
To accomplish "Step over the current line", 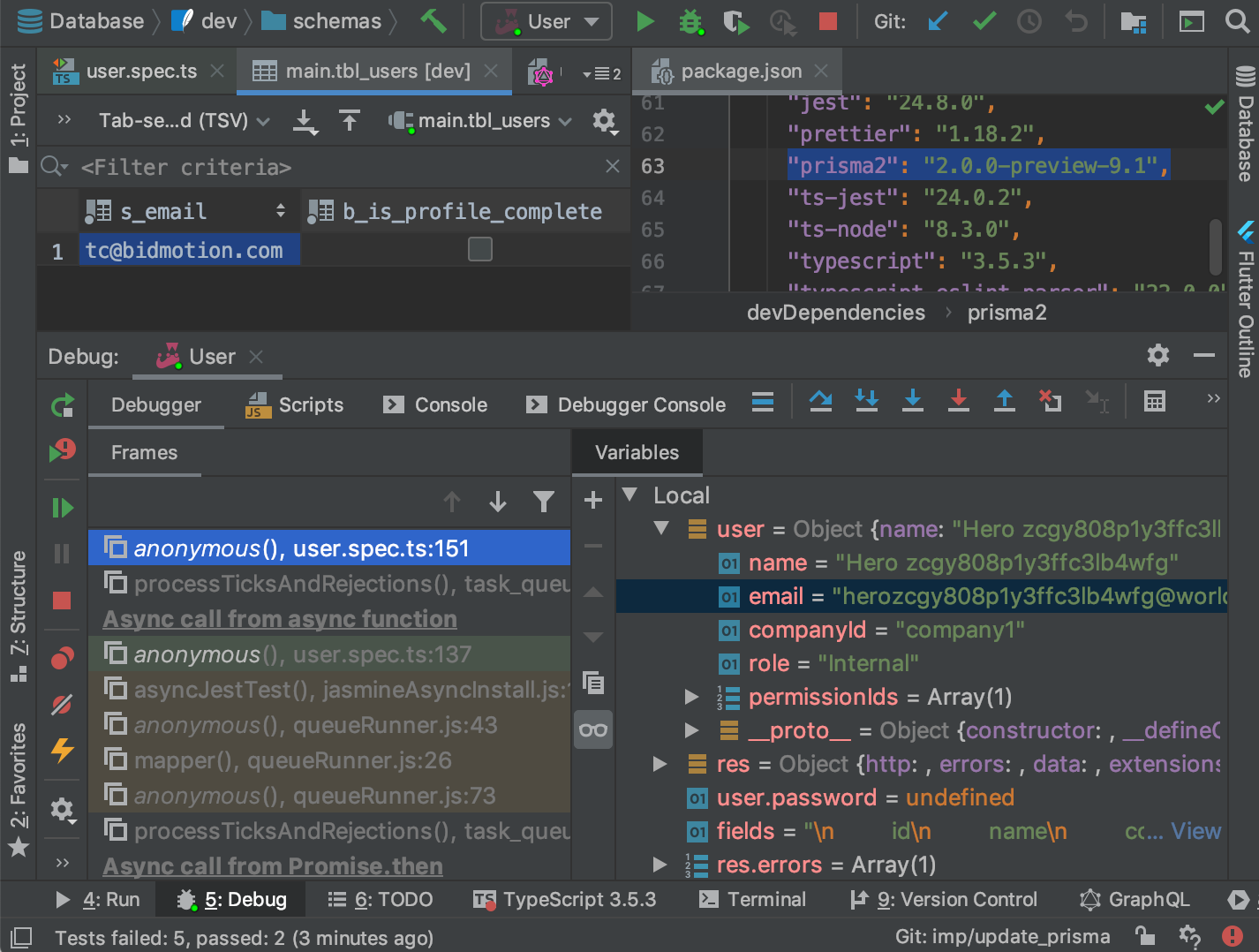I will [x=820, y=401].
